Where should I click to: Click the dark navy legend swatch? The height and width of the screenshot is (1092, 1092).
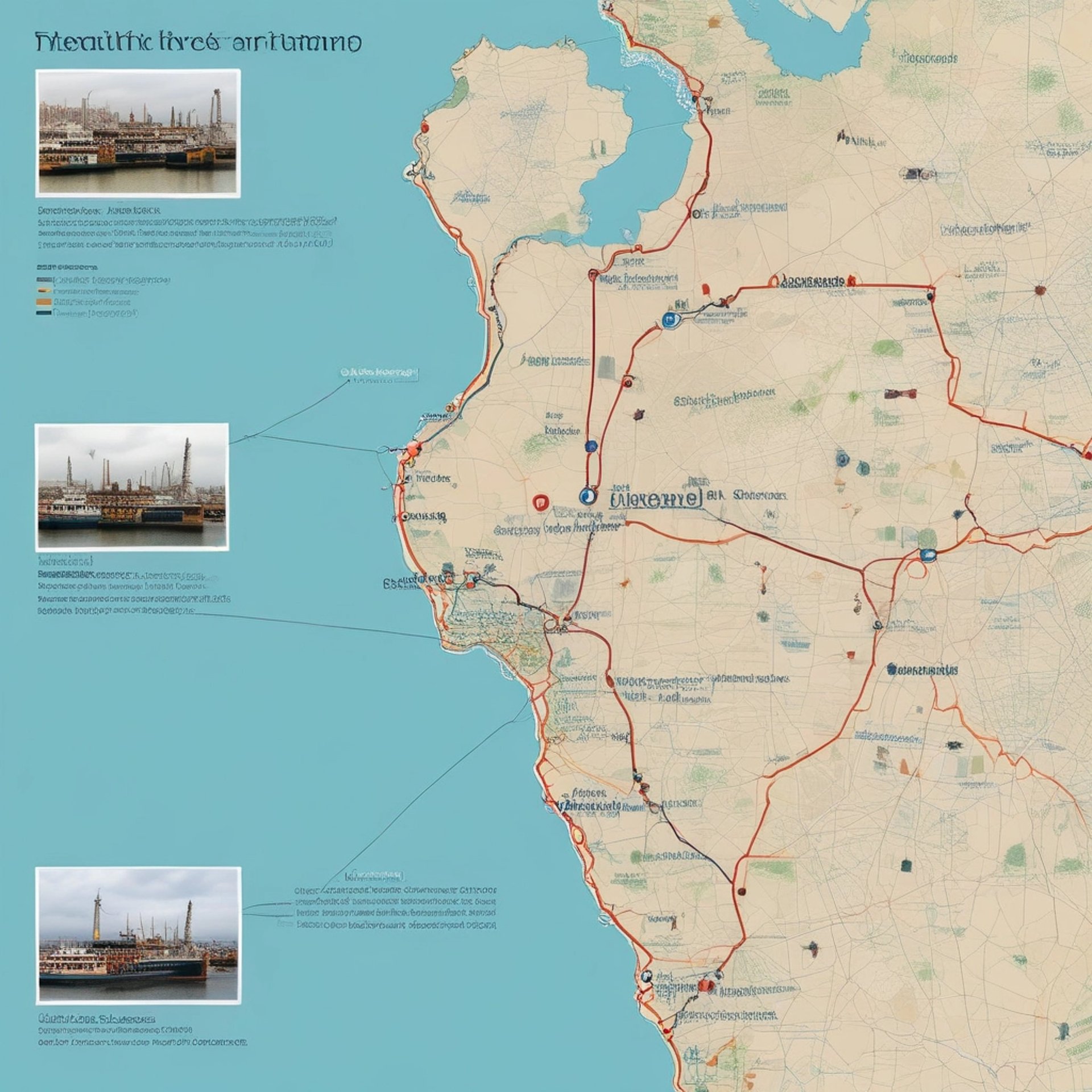coord(44,313)
